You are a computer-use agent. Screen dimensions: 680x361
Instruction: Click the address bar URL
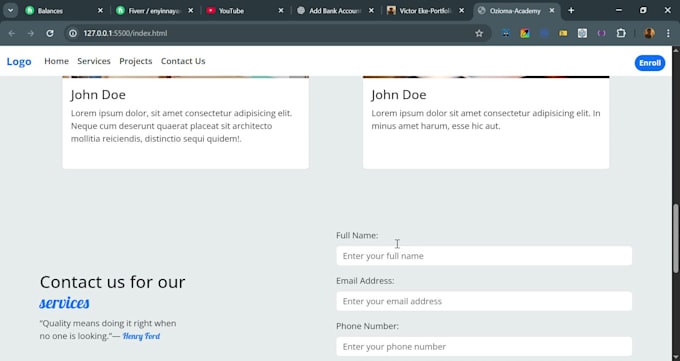125,33
